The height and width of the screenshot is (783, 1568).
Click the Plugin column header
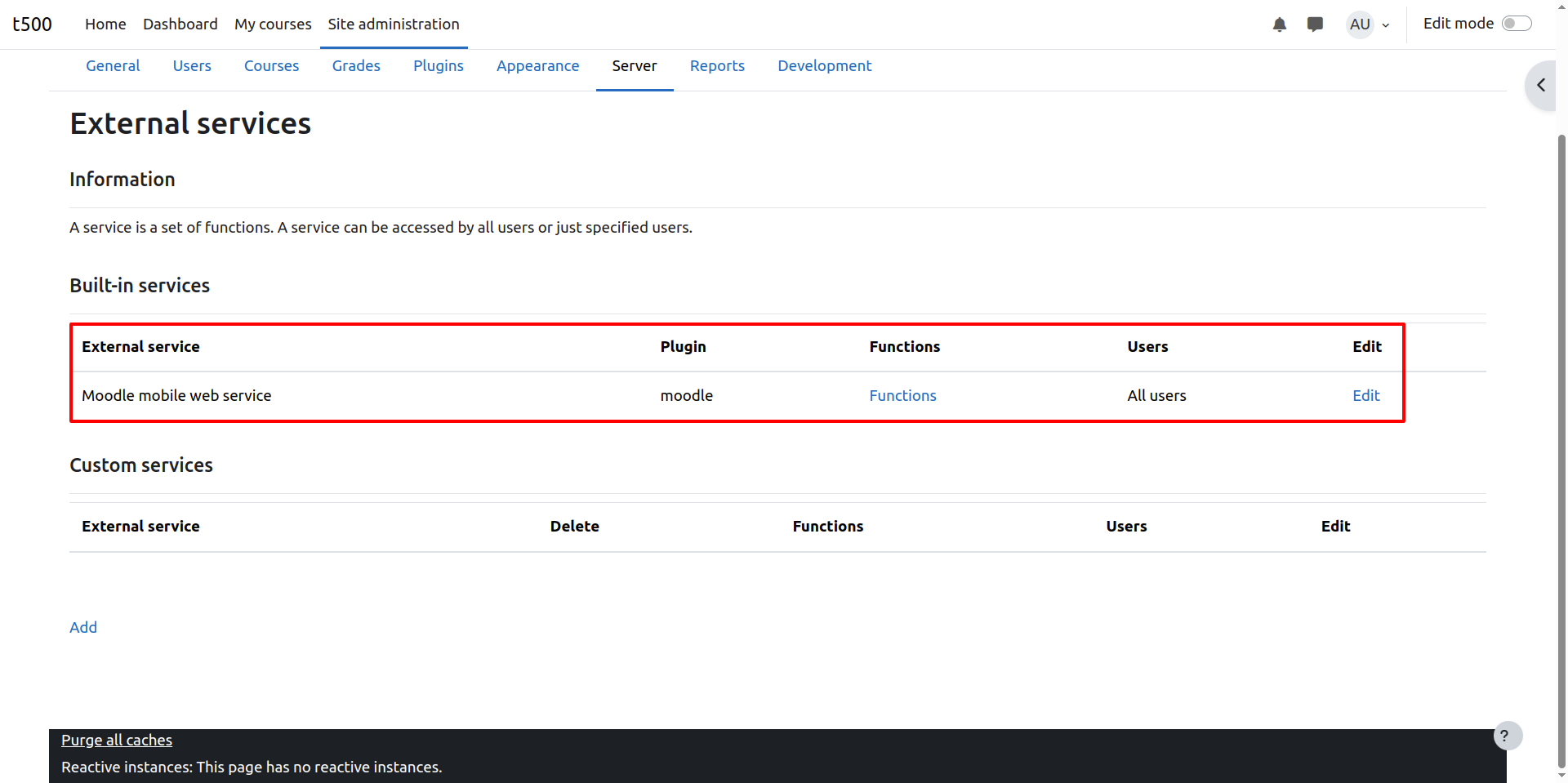point(683,347)
